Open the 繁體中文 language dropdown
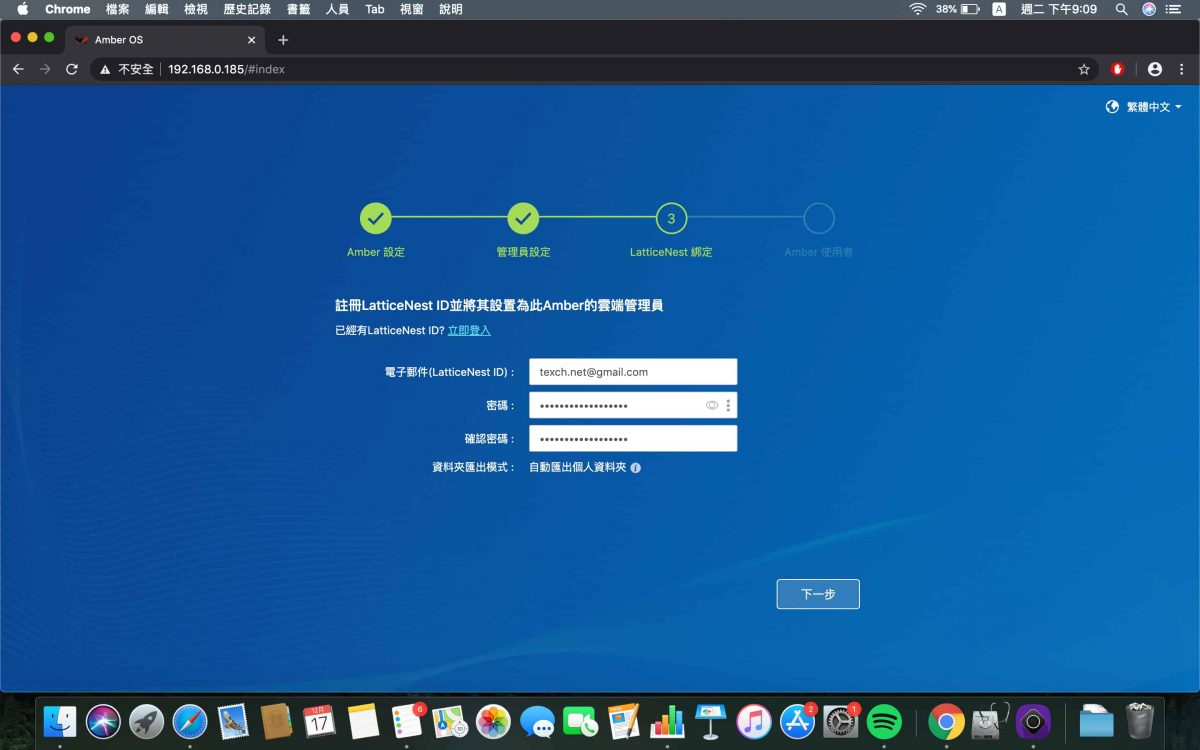1200x750 pixels. pos(1154,107)
